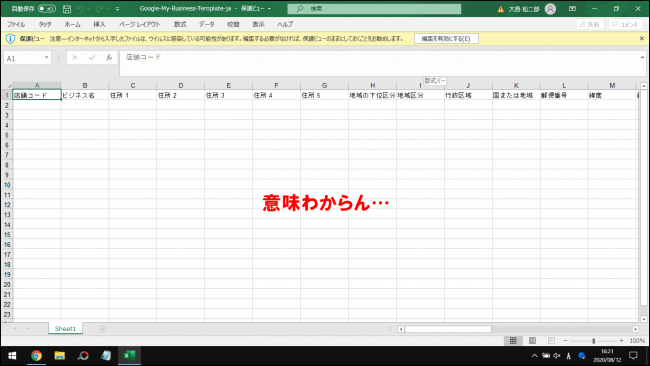Screen dimensions: 650x366
Task: Select cell with 住所 5
Action: click(x=324, y=95)
